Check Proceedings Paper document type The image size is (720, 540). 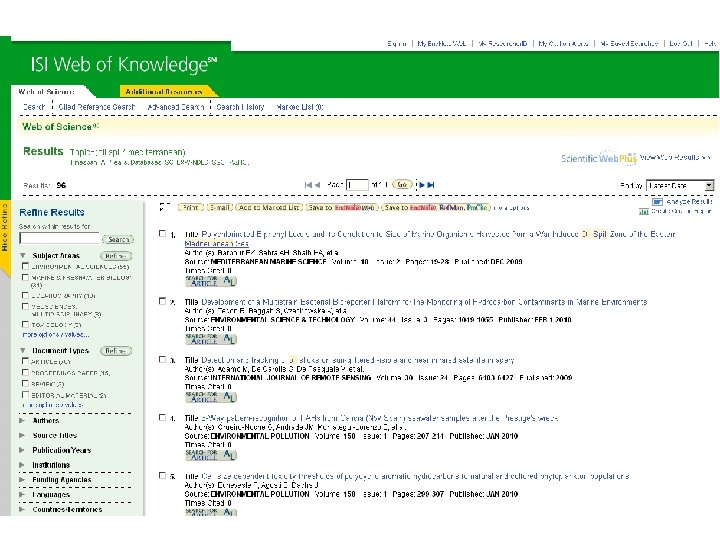coord(25,372)
